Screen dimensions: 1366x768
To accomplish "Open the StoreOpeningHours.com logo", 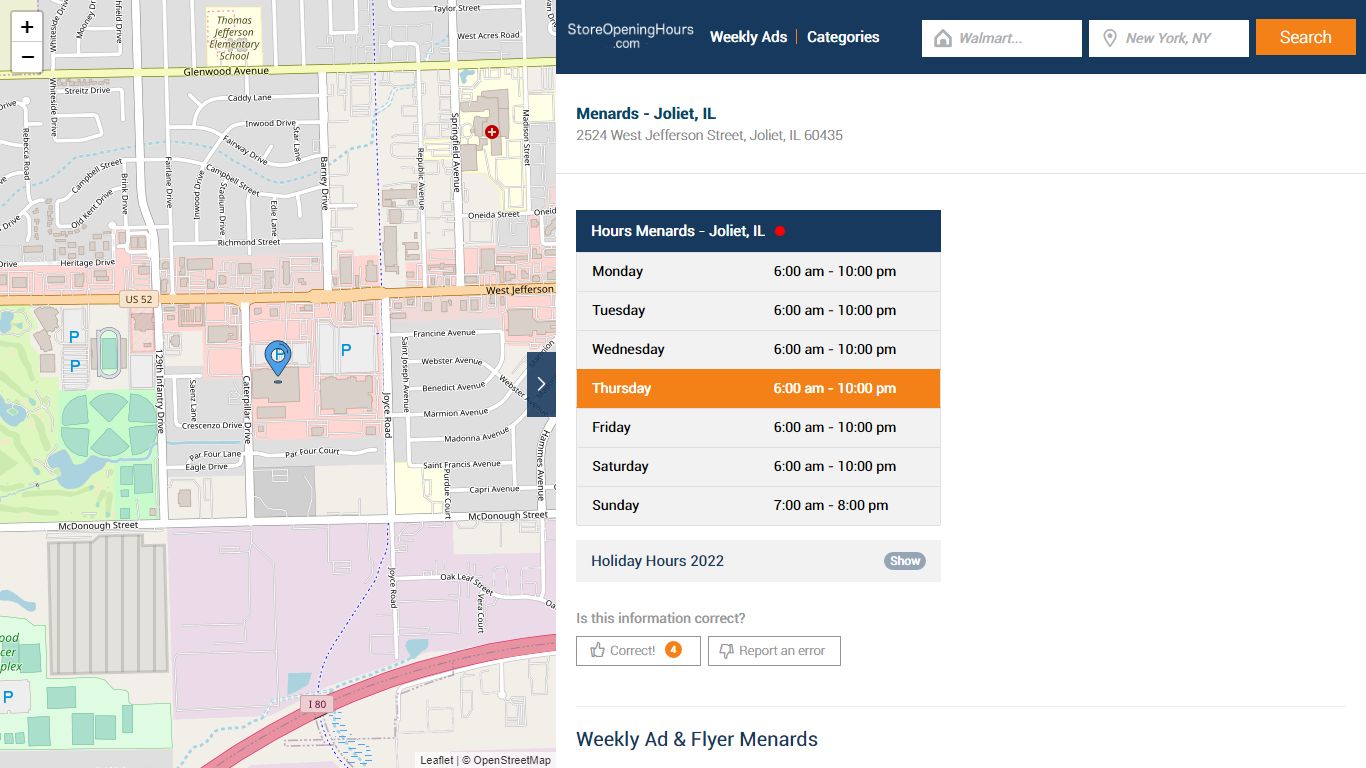I will (x=630, y=36).
